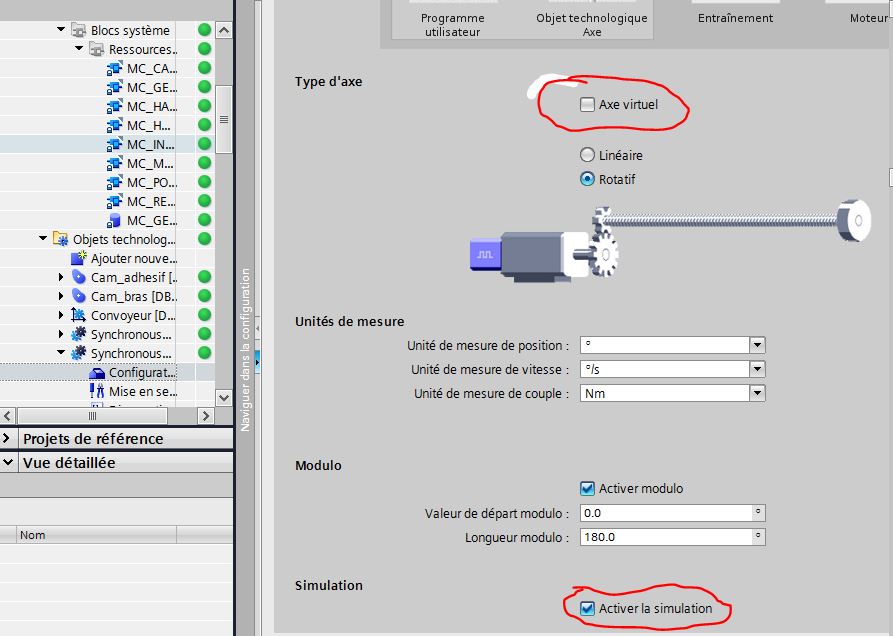The image size is (893, 636).
Task: Expand the Projets de référence panel
Action: coord(7,438)
